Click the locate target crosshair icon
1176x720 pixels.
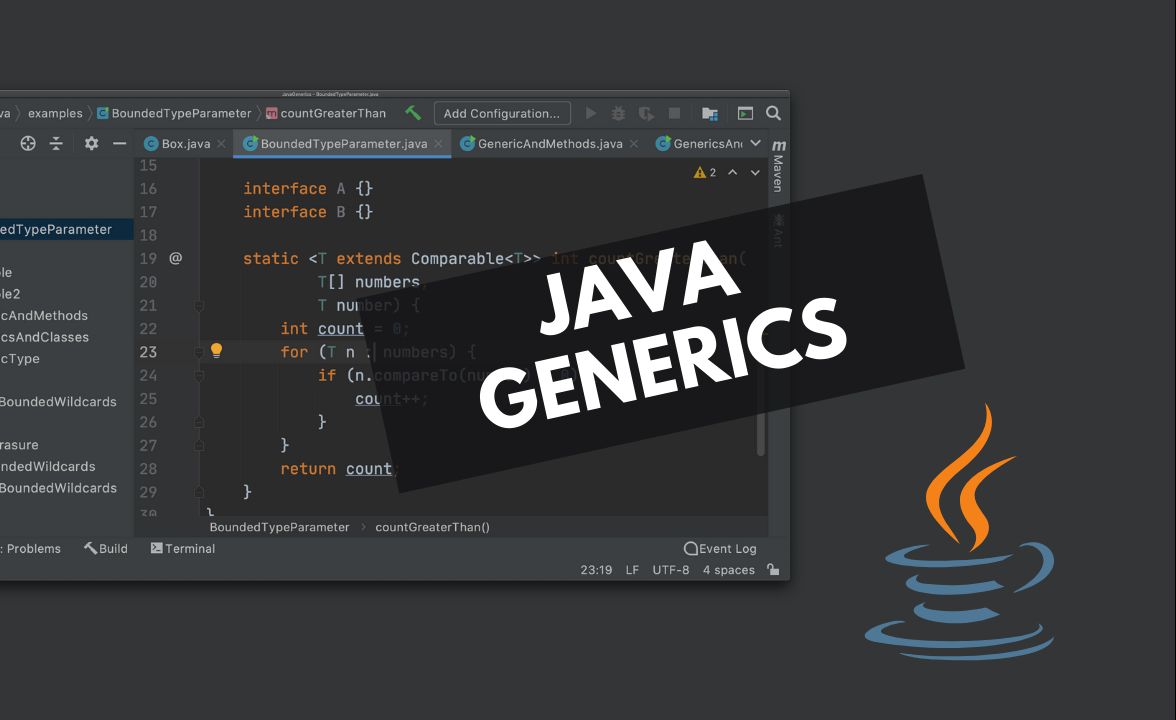pyautogui.click(x=28, y=143)
